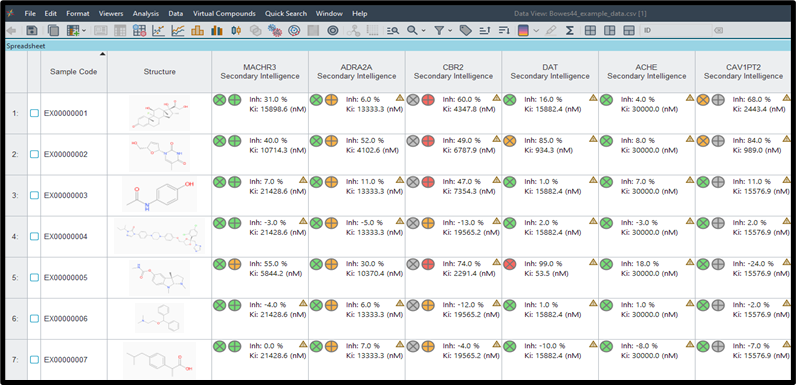This screenshot has height=385, width=796.
Task: Open the Window menu
Action: 329,14
